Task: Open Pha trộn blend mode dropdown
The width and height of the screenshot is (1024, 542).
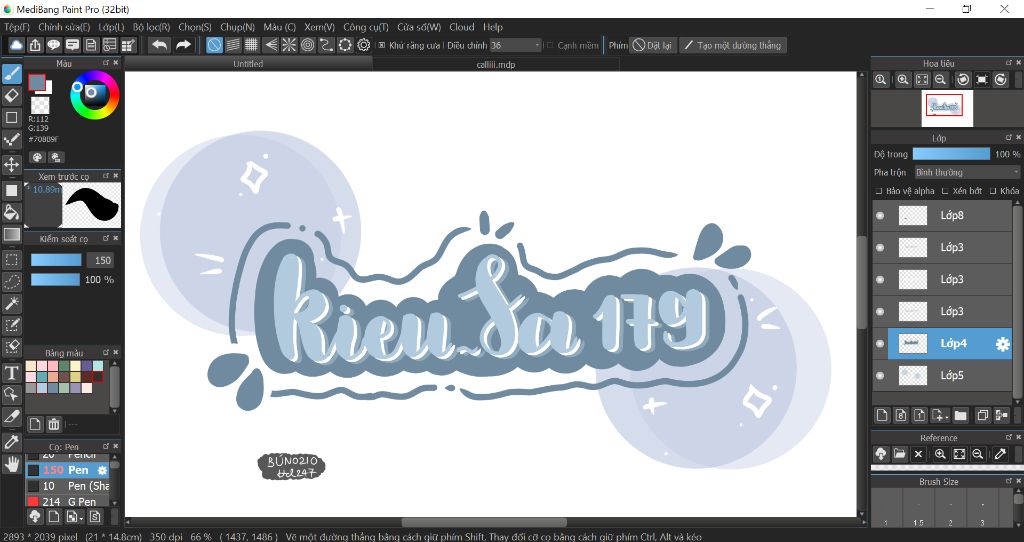Action: coord(967,172)
